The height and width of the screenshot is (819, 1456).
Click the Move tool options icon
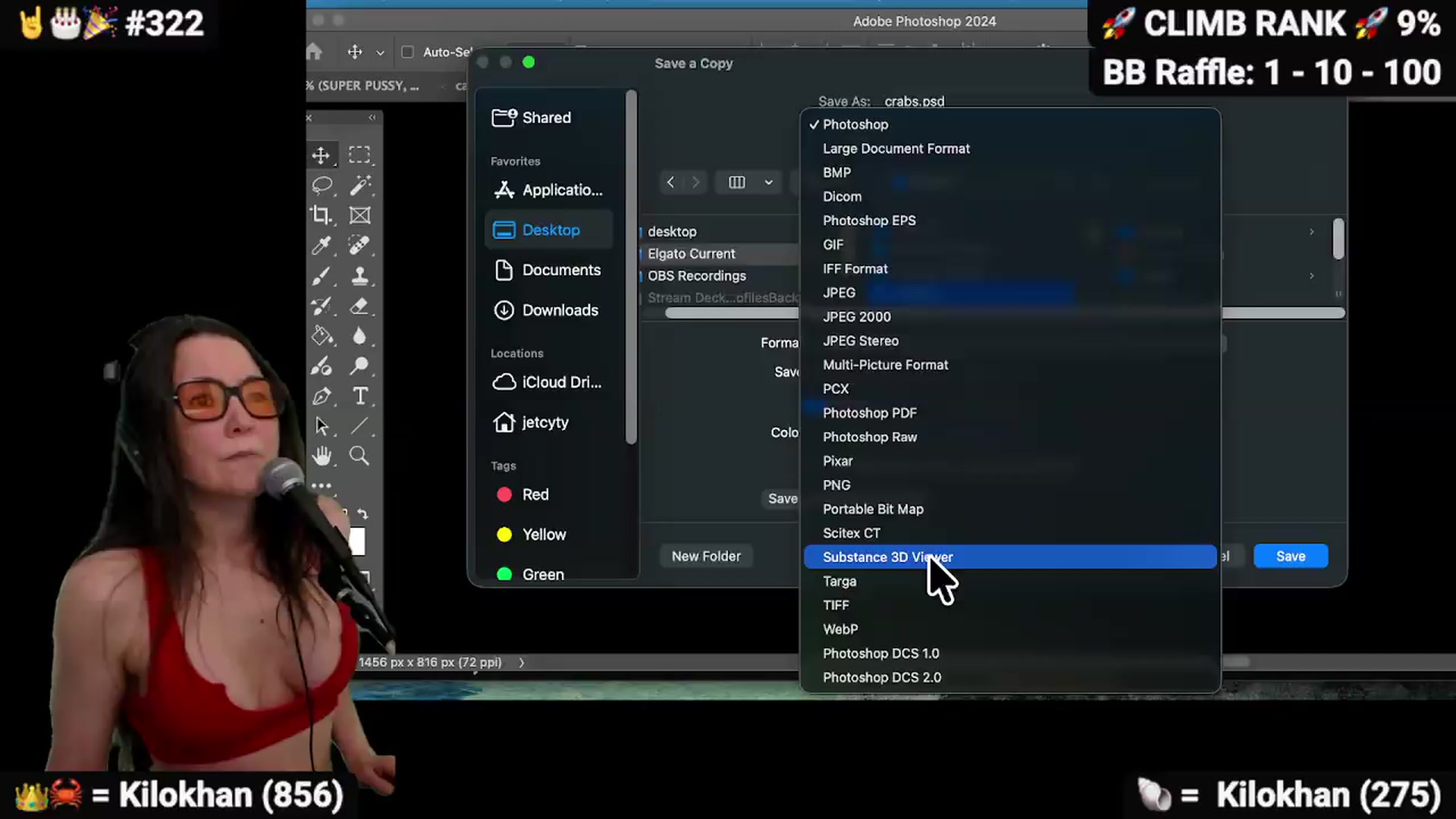(x=354, y=52)
